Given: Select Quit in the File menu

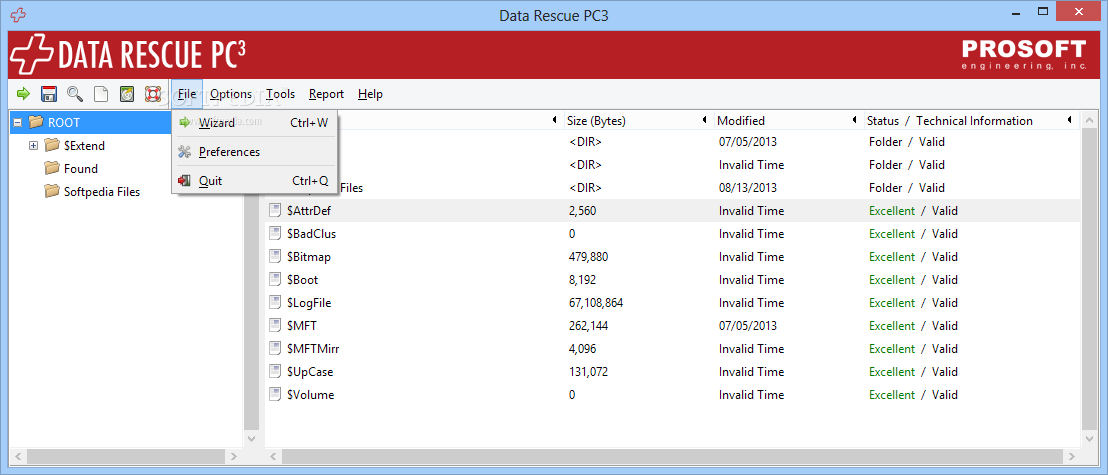Looking at the screenshot, I should (x=254, y=180).
